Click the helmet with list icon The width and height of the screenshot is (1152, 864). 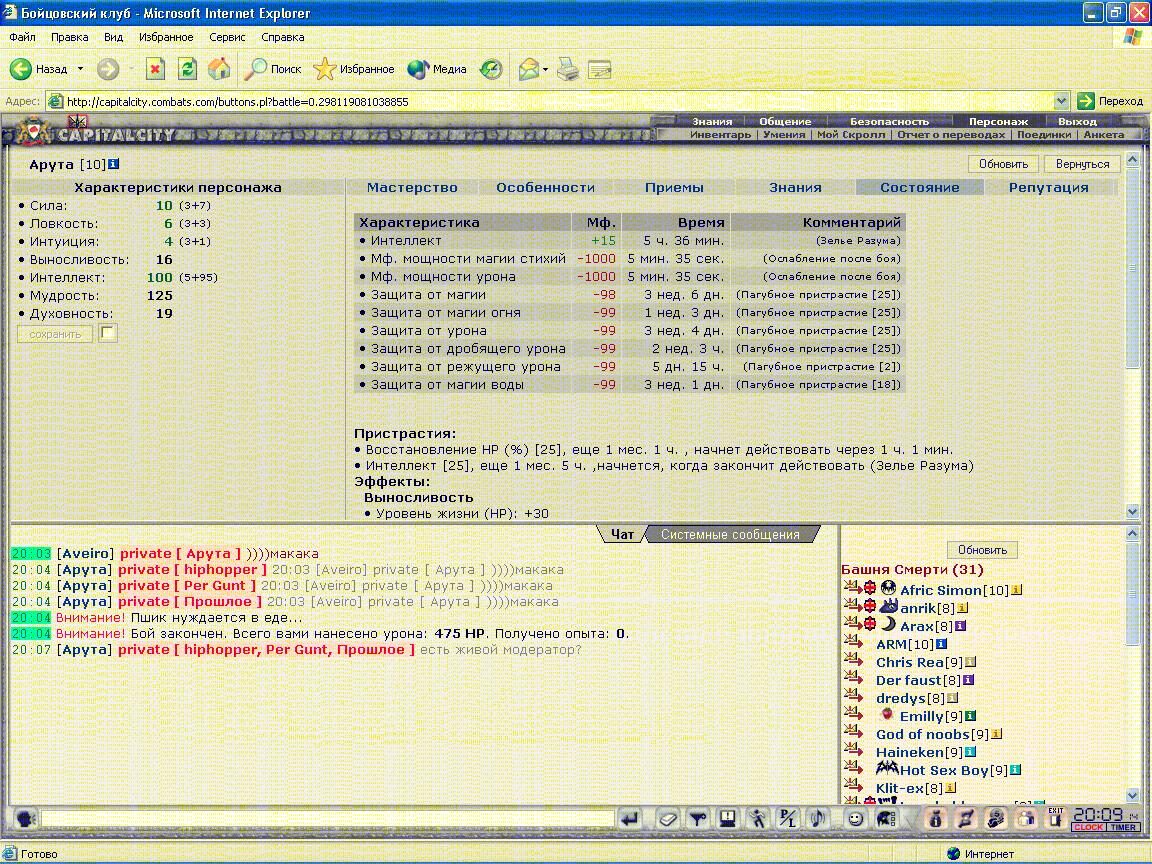[886, 818]
